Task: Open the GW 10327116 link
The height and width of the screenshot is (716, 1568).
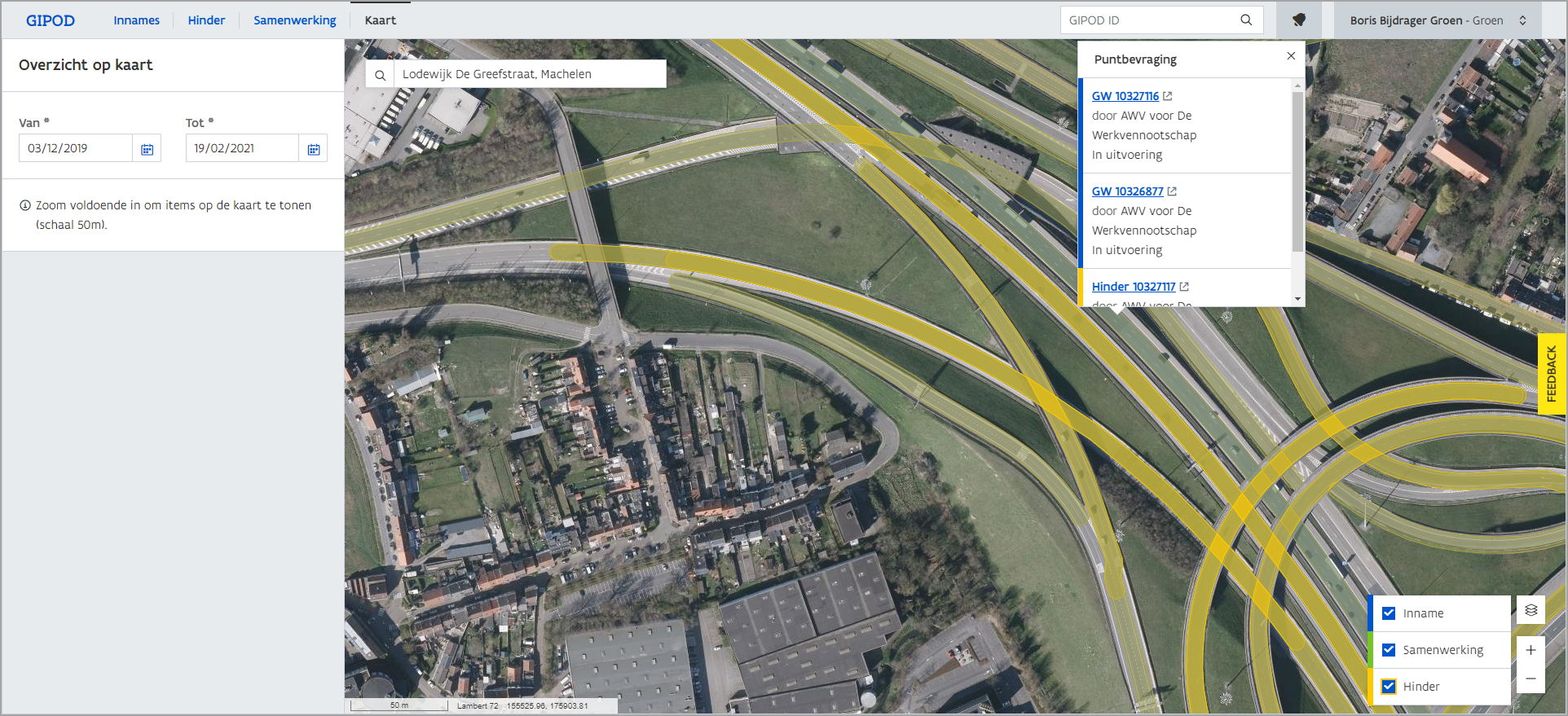Action: point(1125,96)
